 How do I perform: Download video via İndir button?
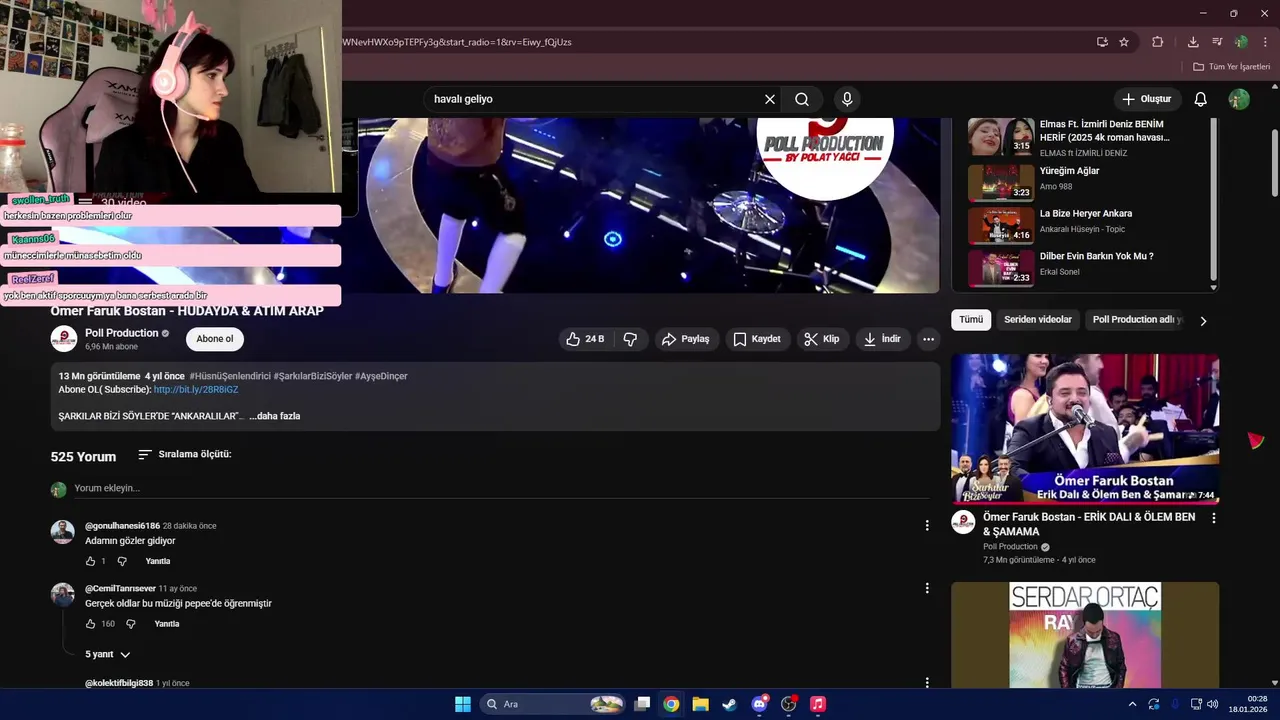tap(883, 339)
